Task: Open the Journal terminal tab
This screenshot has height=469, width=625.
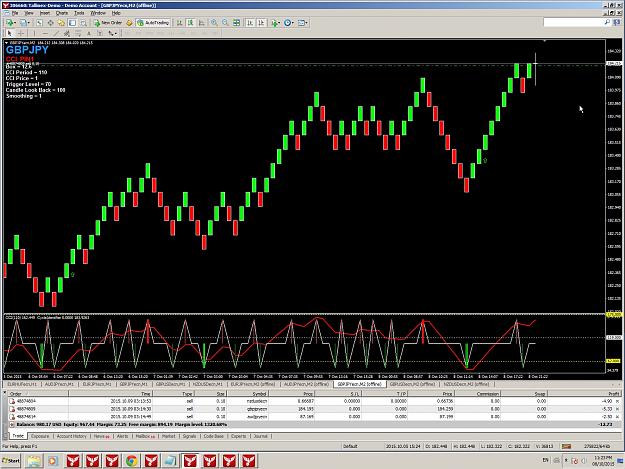Action: tap(260, 436)
